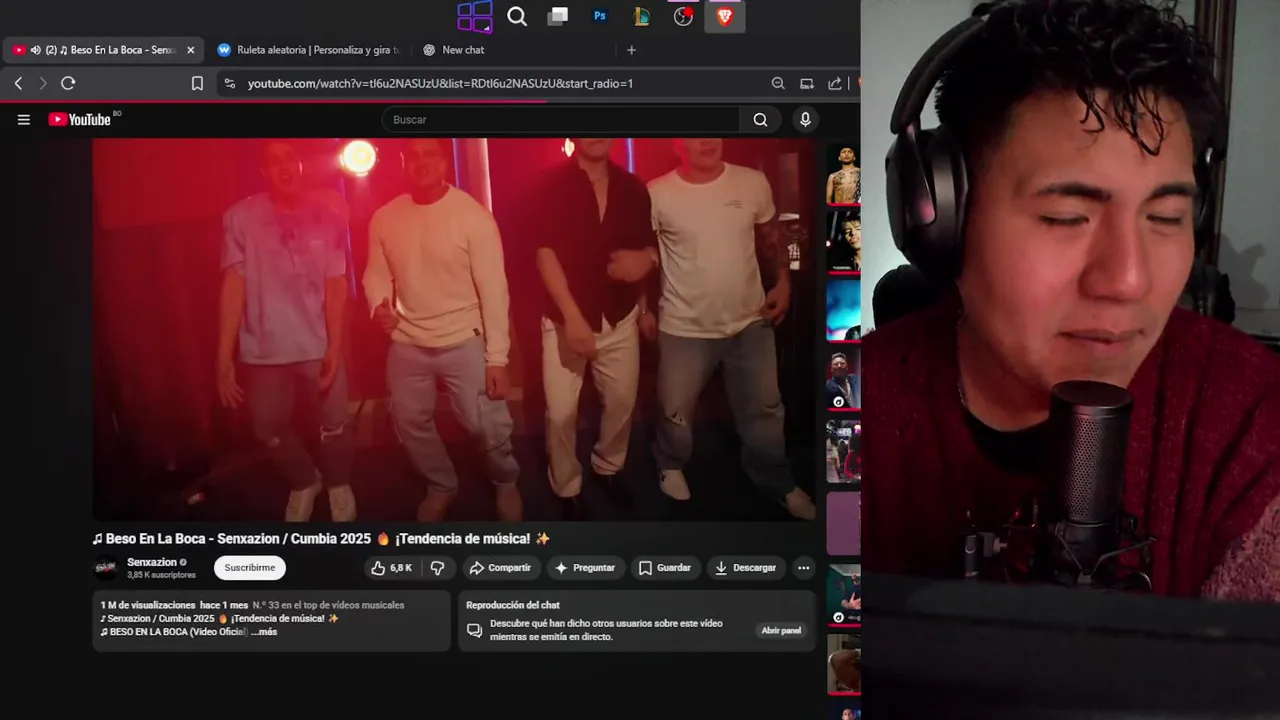1280x720 pixels.
Task: Open the Windows Start menu icon
Action: [475, 16]
